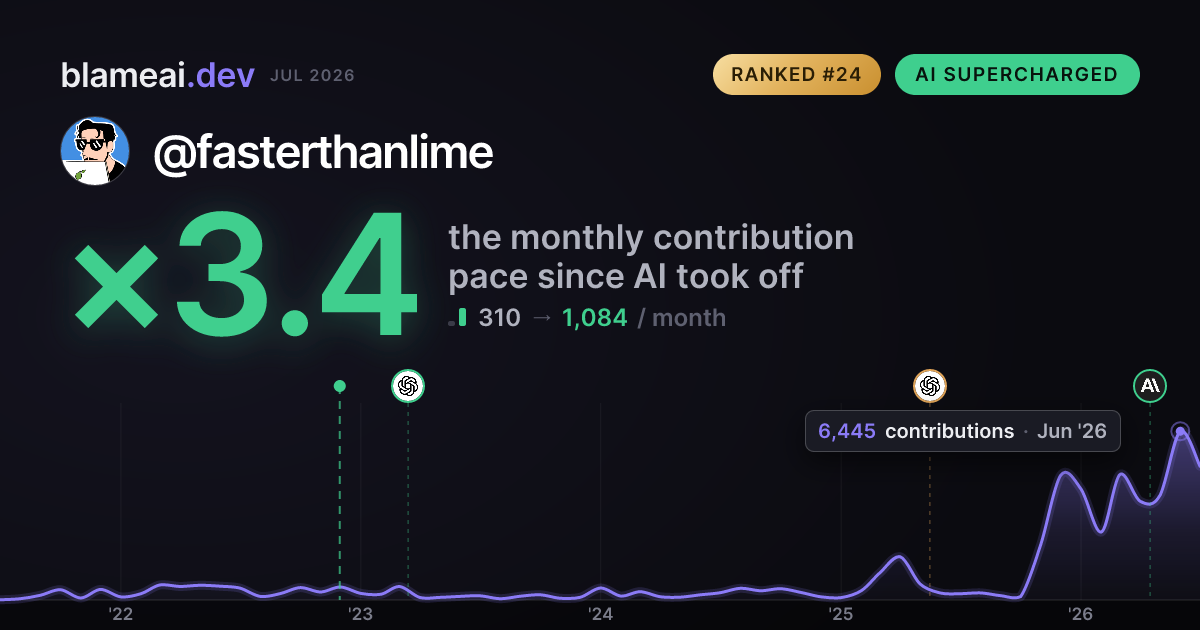Click the small green bar chart icon
This screenshot has height=630, width=1200.
coord(458,318)
